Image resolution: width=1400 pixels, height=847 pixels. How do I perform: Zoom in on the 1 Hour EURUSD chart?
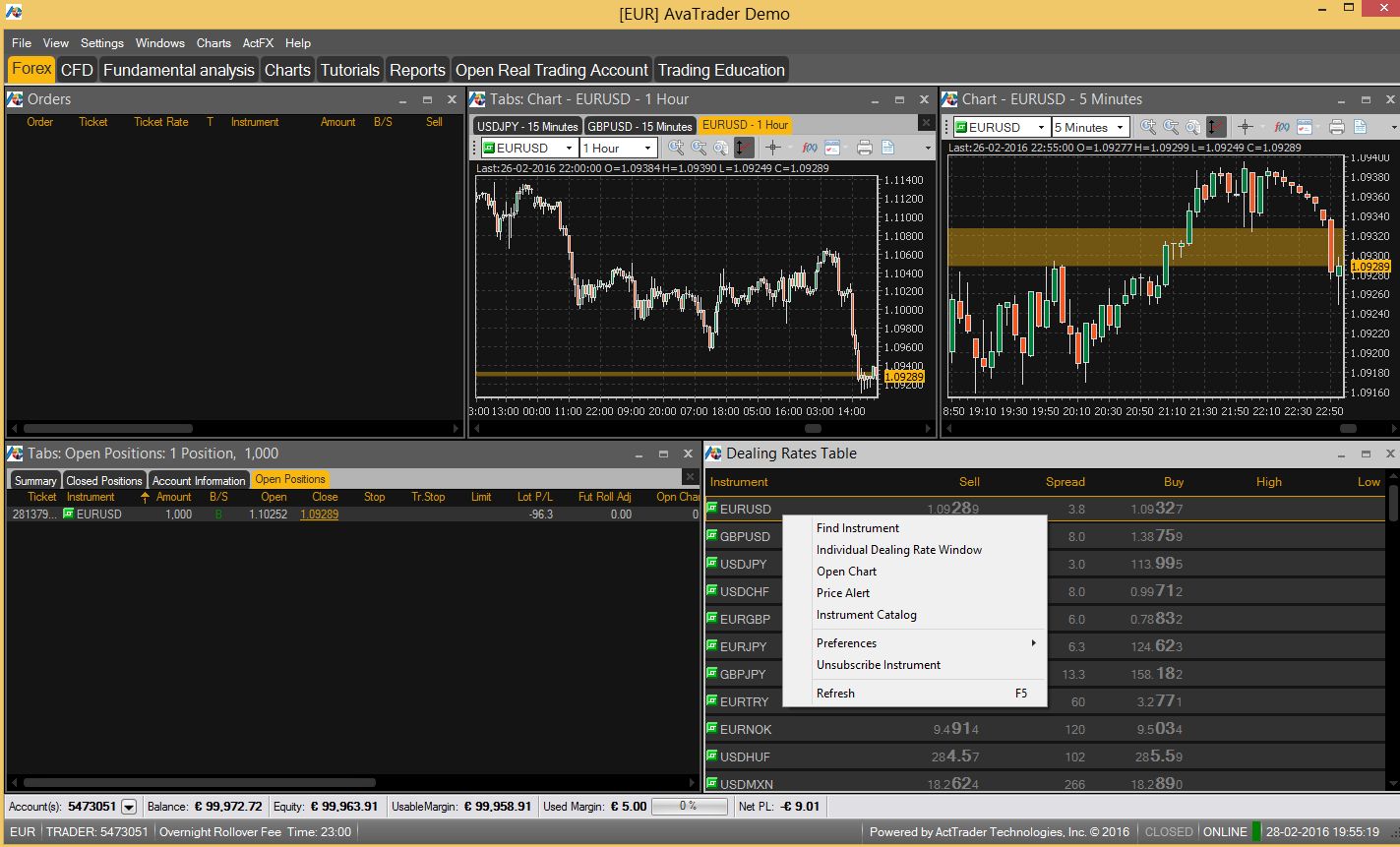[676, 148]
